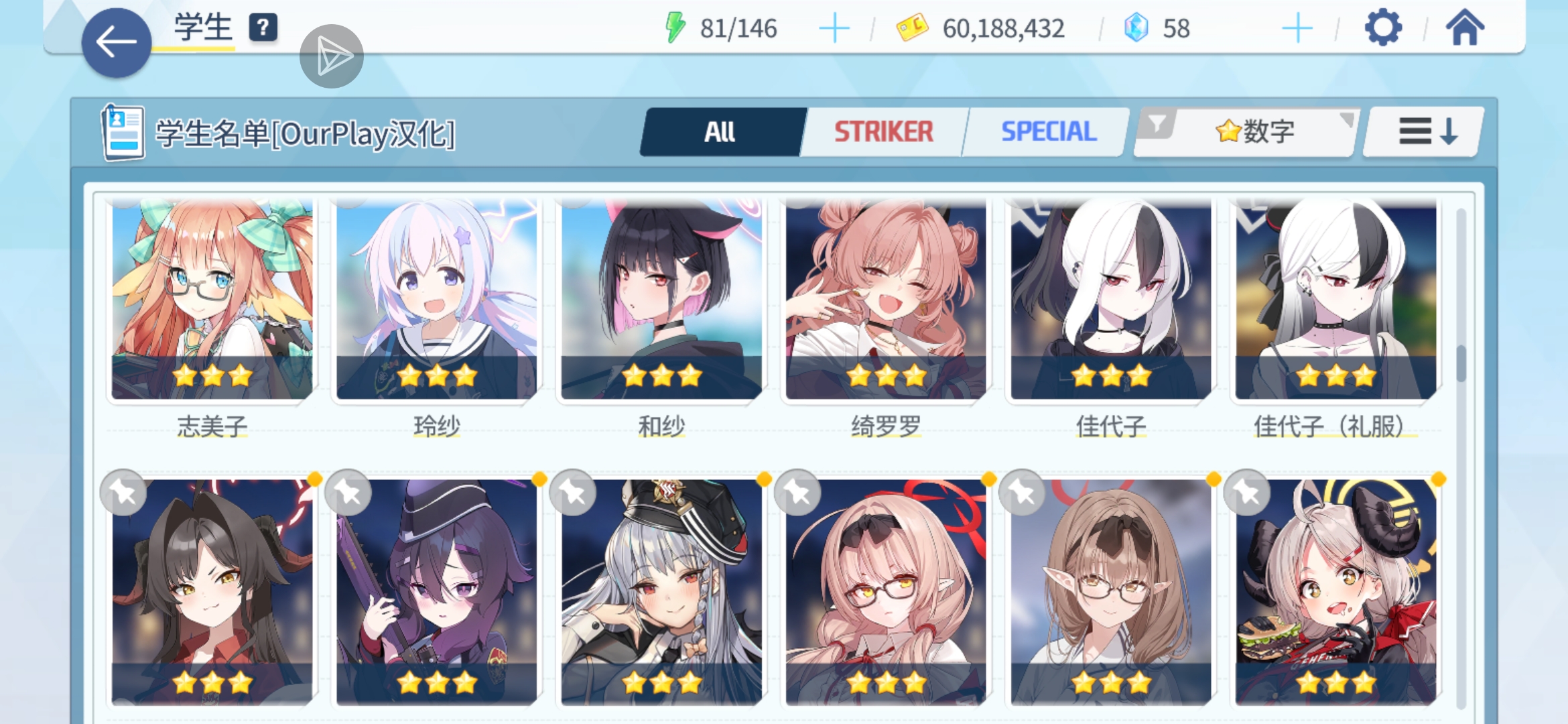Add gems using plus beside 58

(1297, 29)
